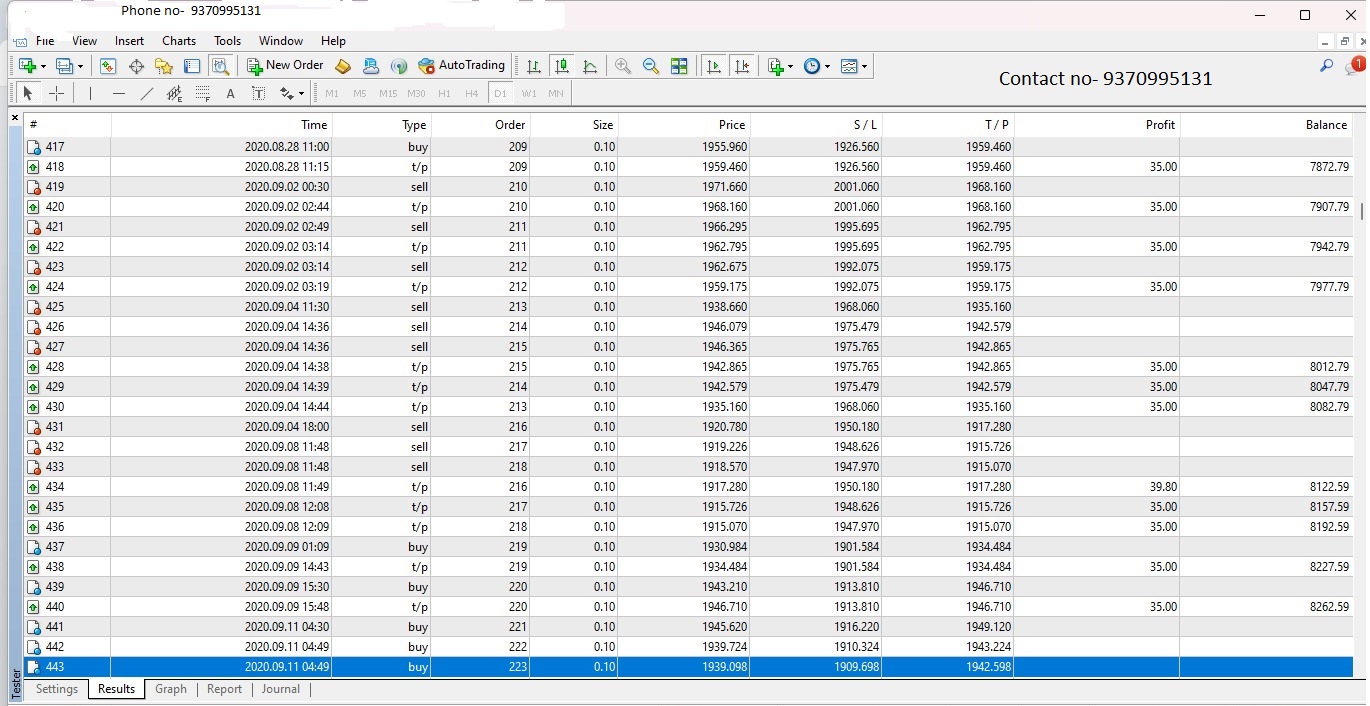
Task: Switch to the Graph tab
Action: point(171,689)
